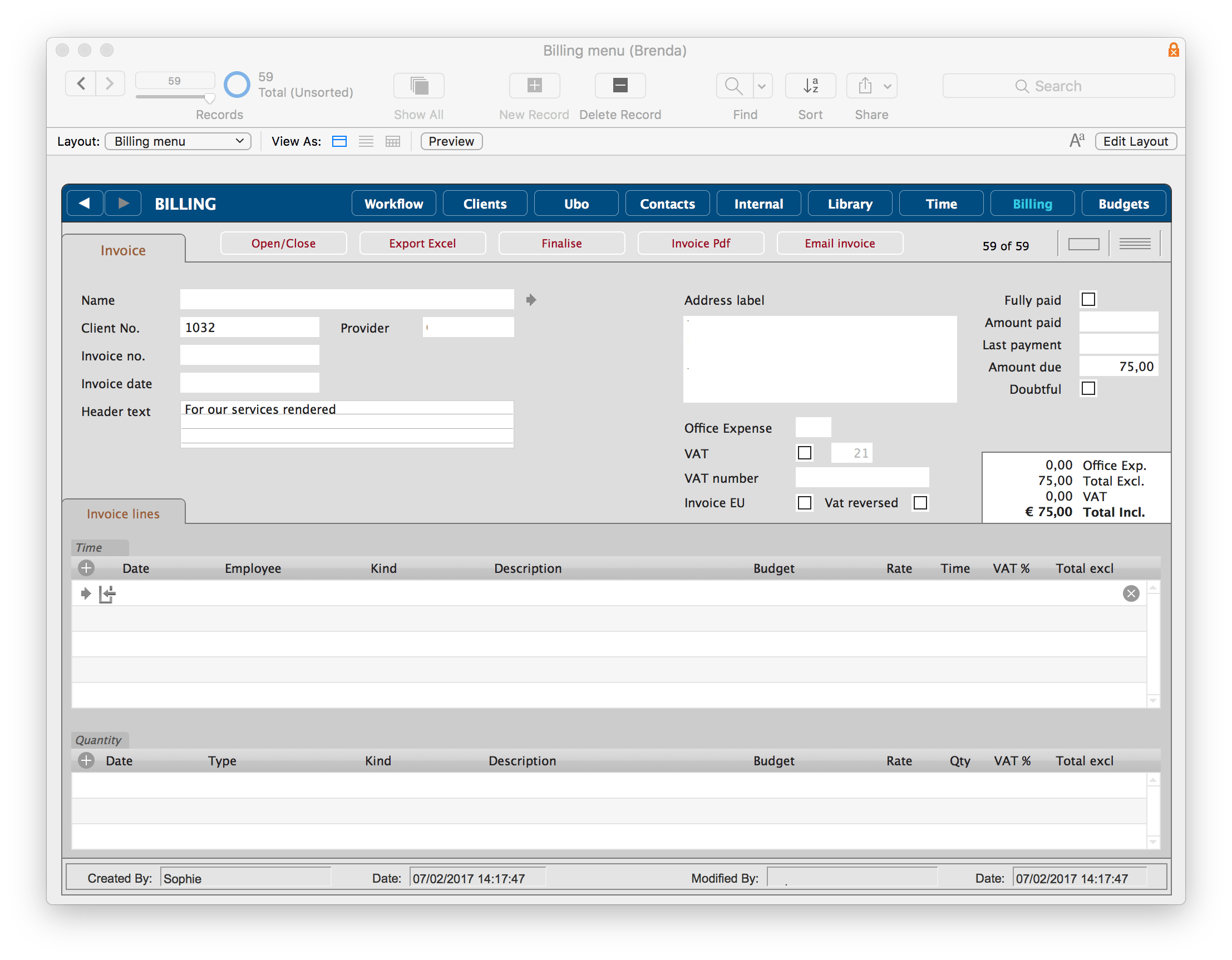1232x960 pixels.
Task: Open the Layout Billing menu dropdown
Action: click(178, 141)
